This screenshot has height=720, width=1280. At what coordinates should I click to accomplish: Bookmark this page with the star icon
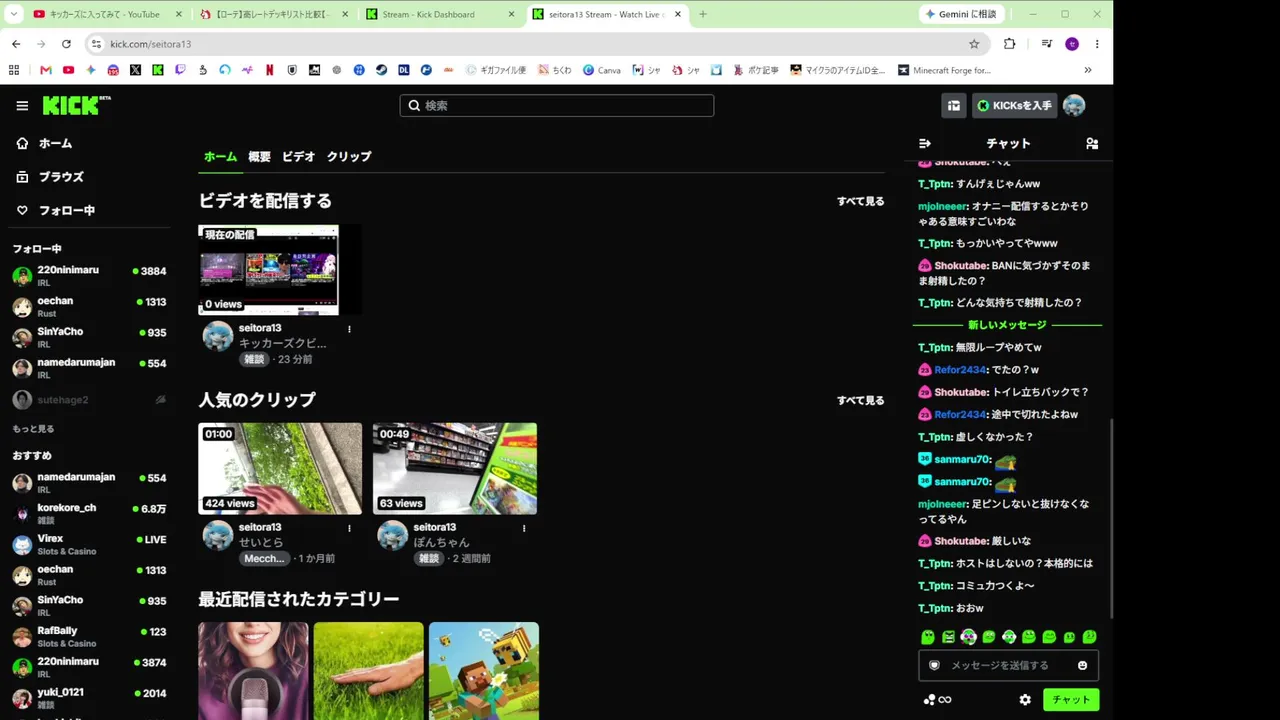coord(974,44)
